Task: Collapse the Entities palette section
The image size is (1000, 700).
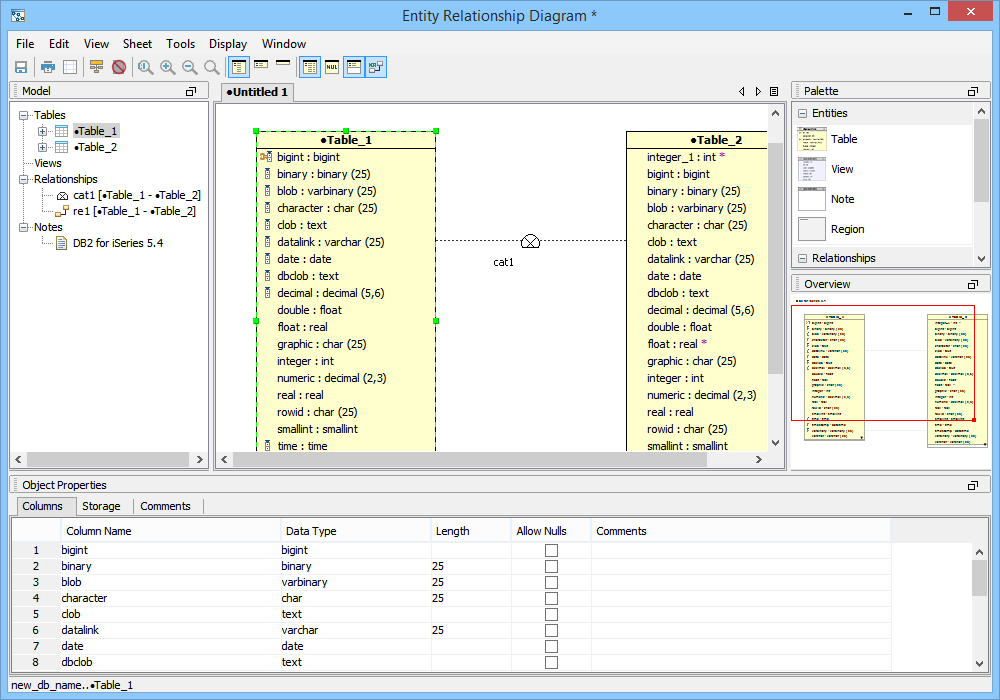Action: pos(802,114)
